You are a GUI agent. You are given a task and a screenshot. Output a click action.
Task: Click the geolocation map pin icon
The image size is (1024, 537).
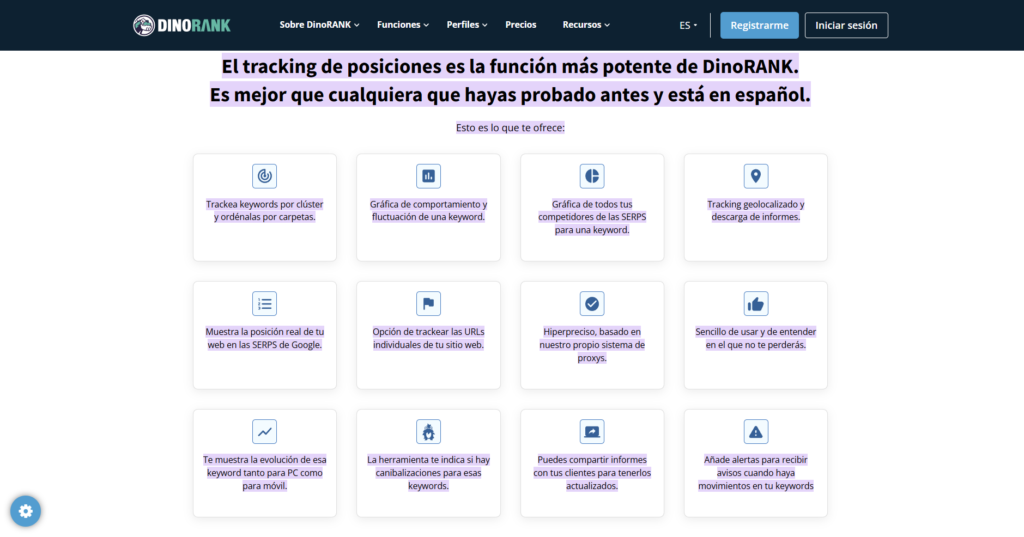[756, 176]
